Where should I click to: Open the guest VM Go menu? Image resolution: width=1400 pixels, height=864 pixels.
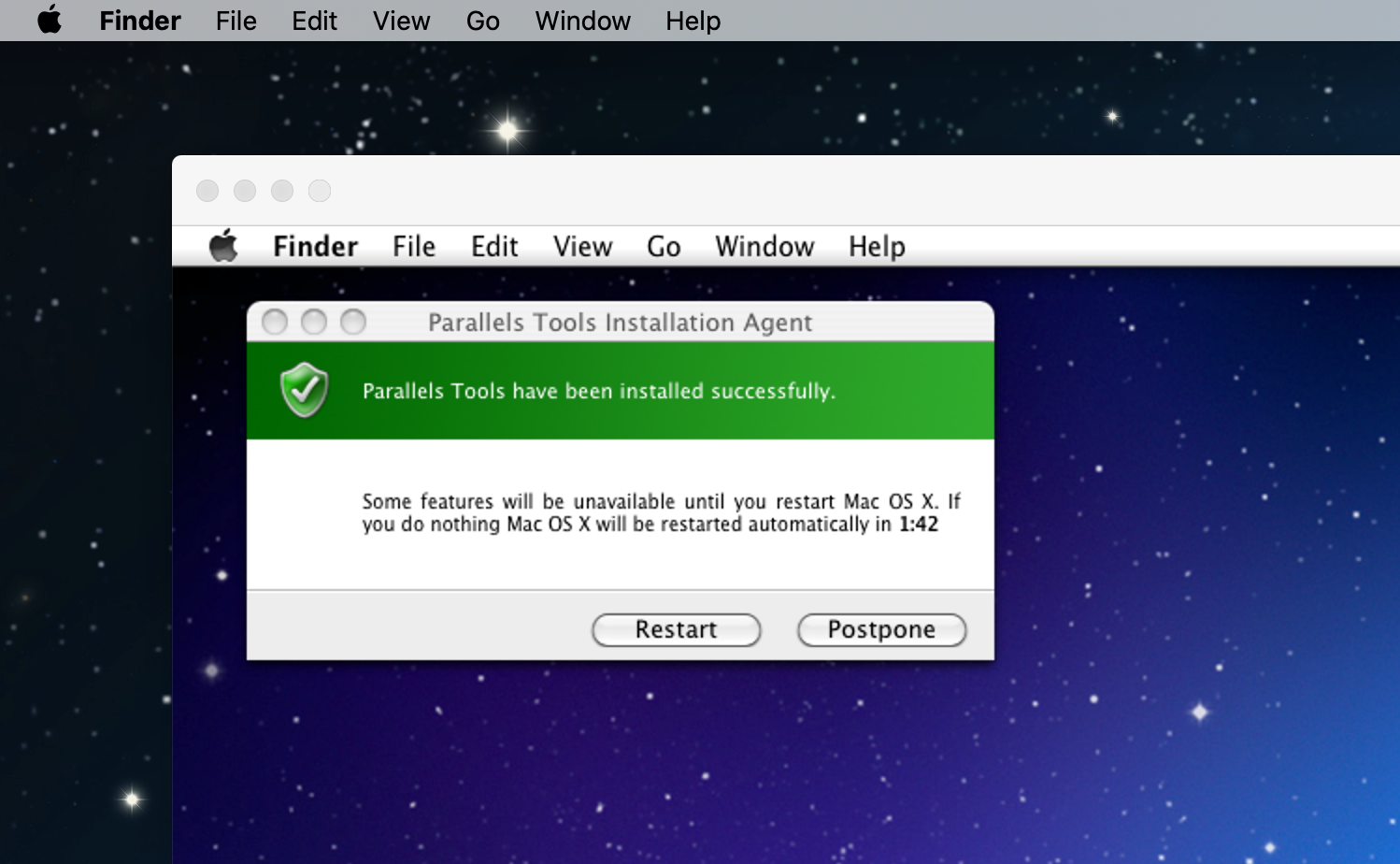pos(664,247)
